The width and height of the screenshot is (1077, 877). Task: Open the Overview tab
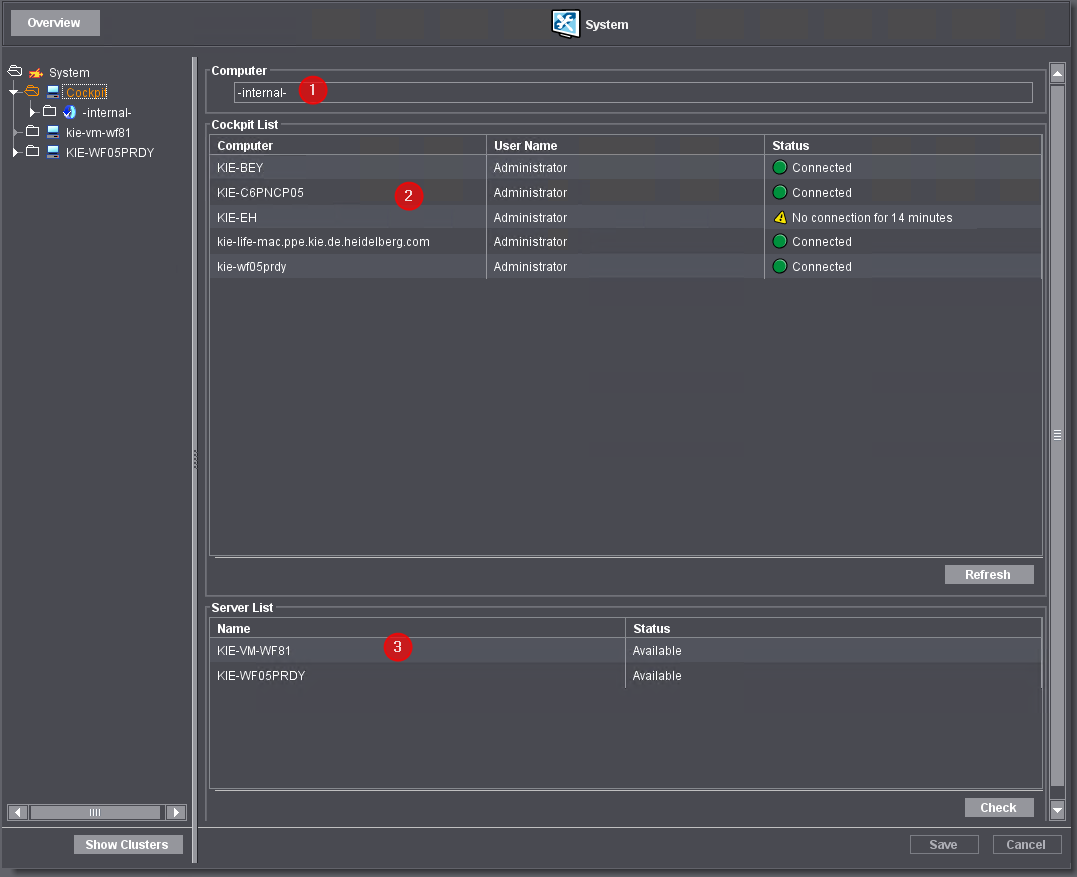(54, 23)
